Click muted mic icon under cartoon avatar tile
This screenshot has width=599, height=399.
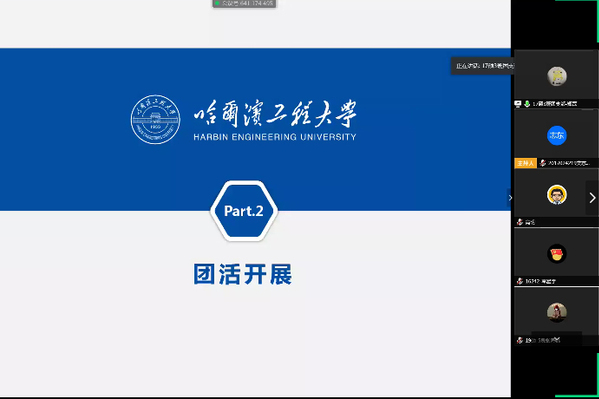(x=520, y=222)
